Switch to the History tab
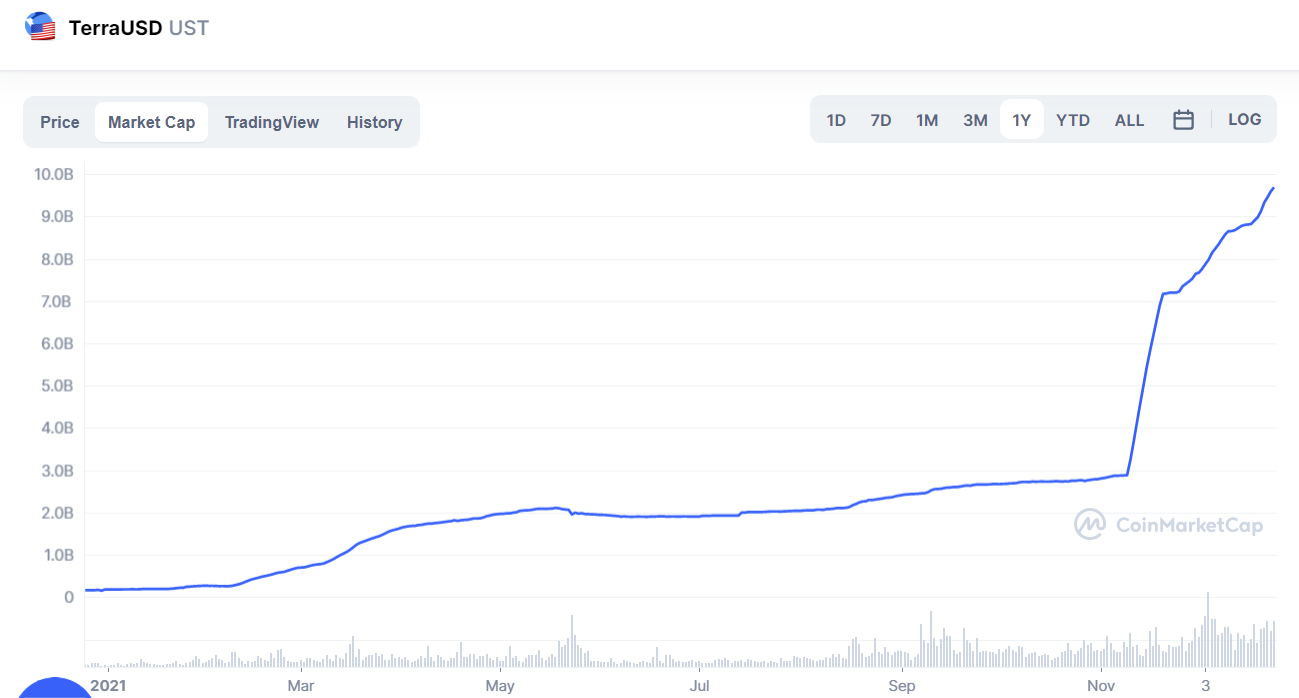Screen dimensions: 1299x698 click(x=375, y=122)
